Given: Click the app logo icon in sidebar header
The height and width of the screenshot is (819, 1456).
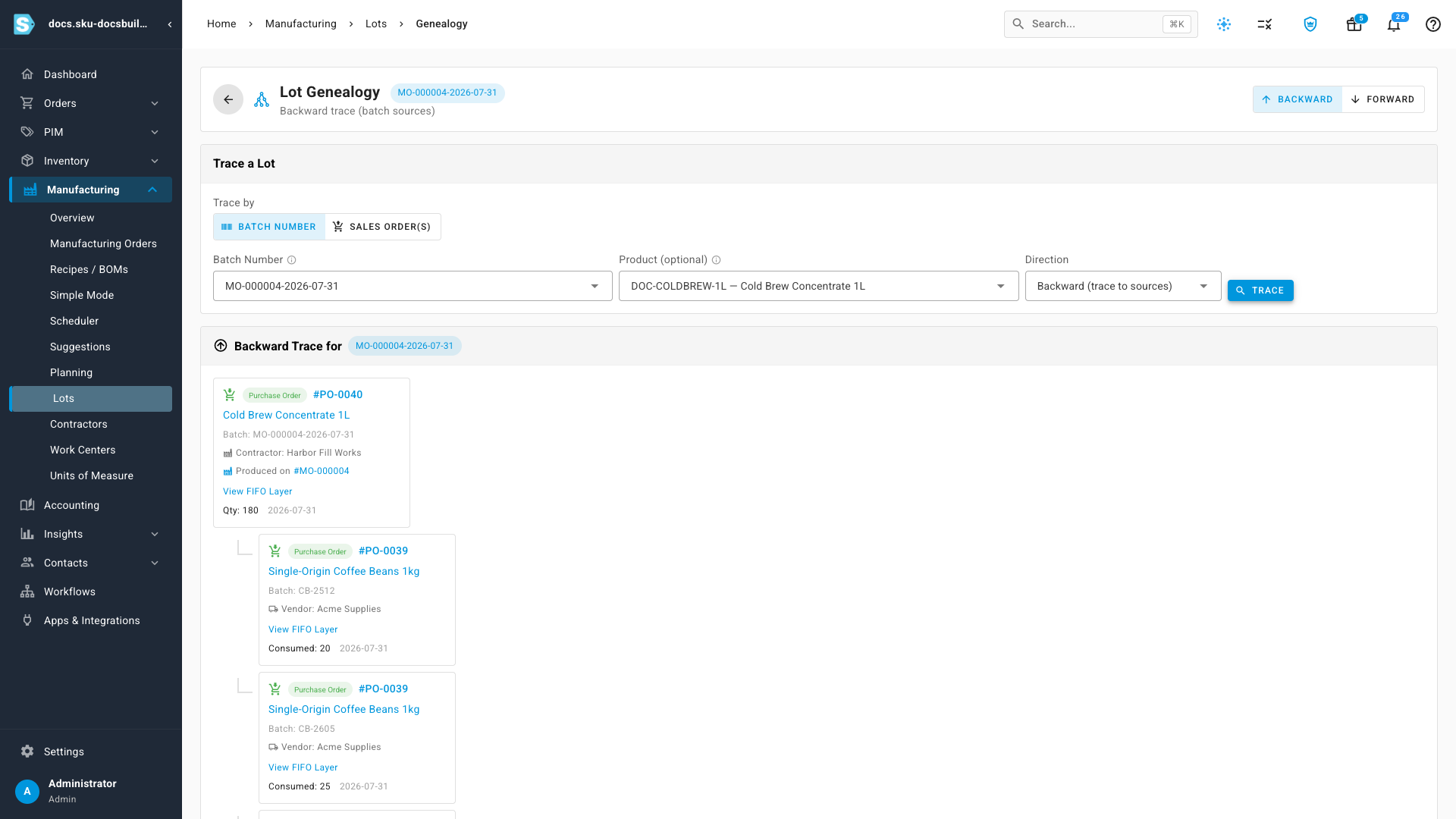Looking at the screenshot, I should [24, 24].
